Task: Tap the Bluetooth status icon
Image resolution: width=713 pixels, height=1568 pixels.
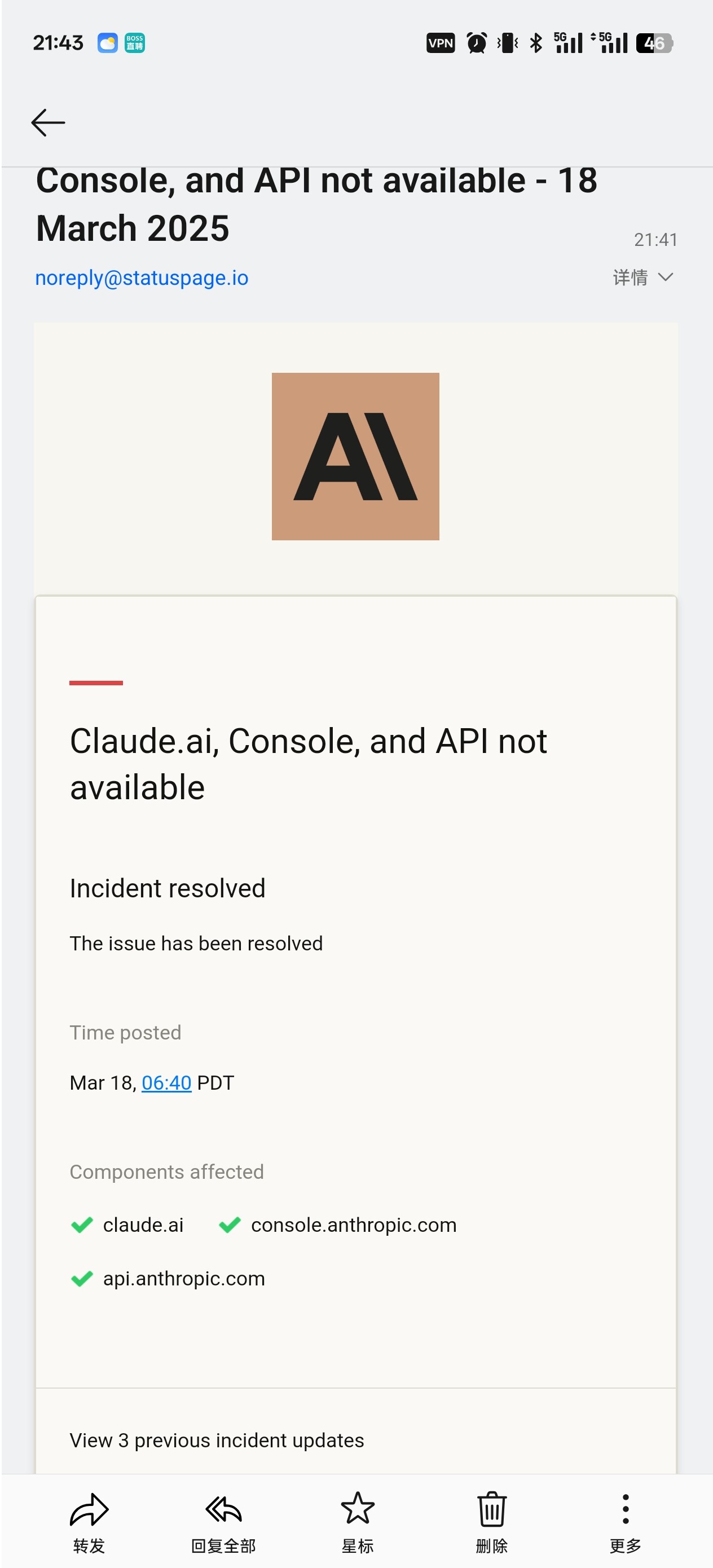Action: [536, 43]
